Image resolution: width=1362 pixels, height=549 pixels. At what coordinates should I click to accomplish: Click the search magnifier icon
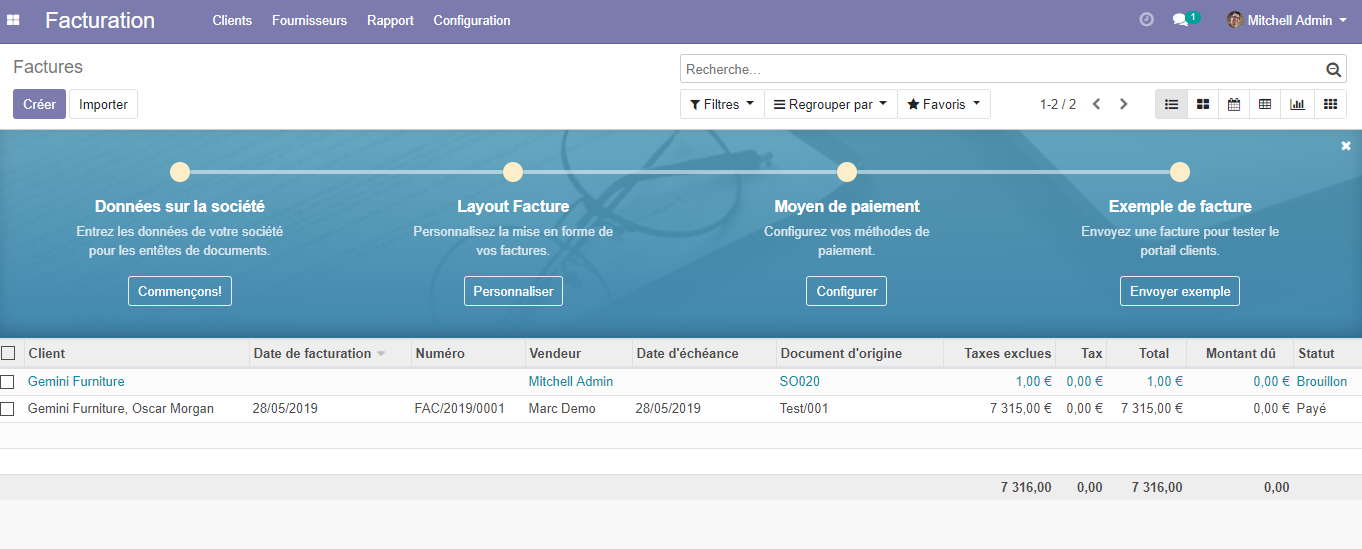[1333, 70]
